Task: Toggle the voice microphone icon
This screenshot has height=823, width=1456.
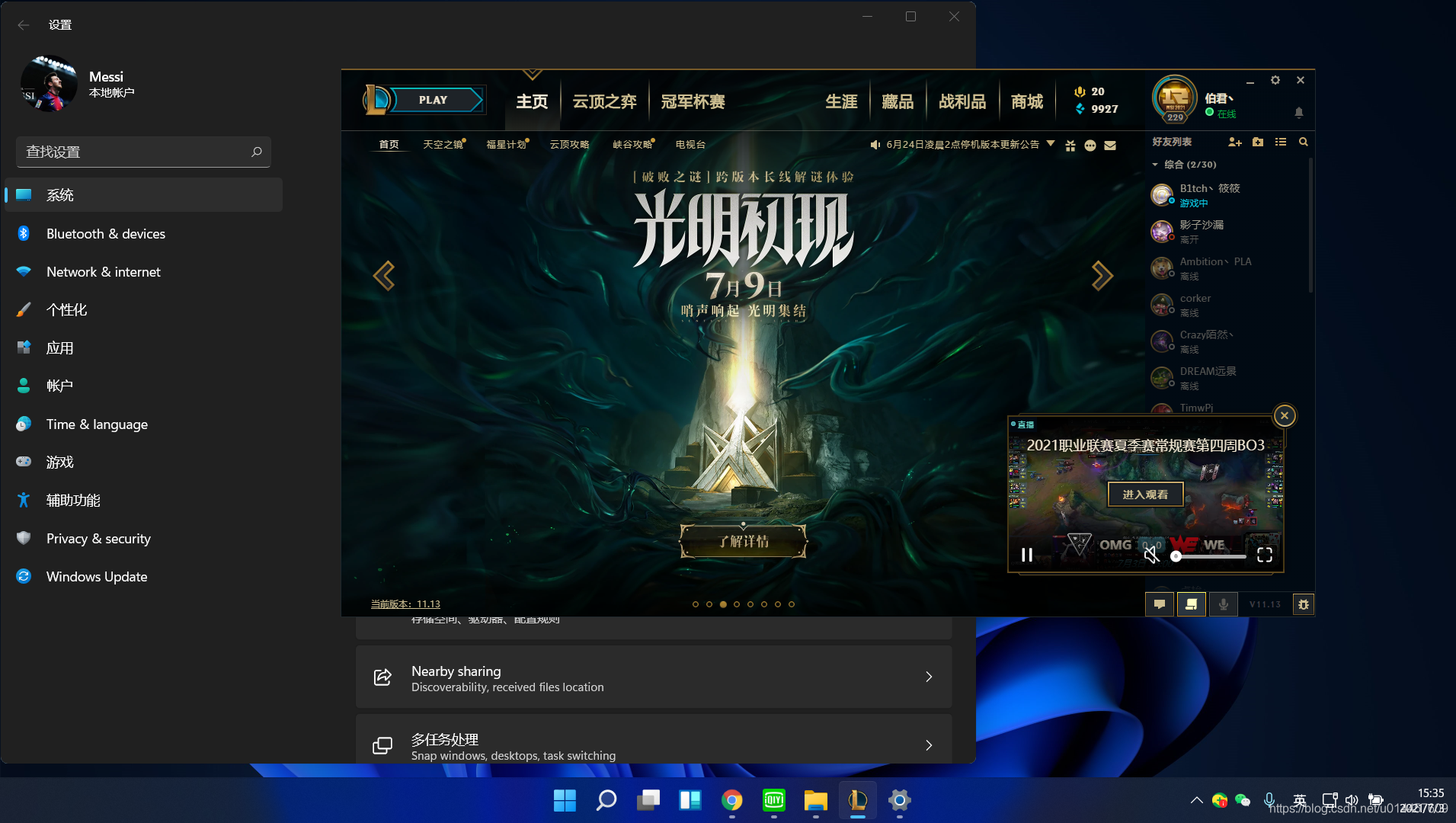Action: pos(1223,604)
